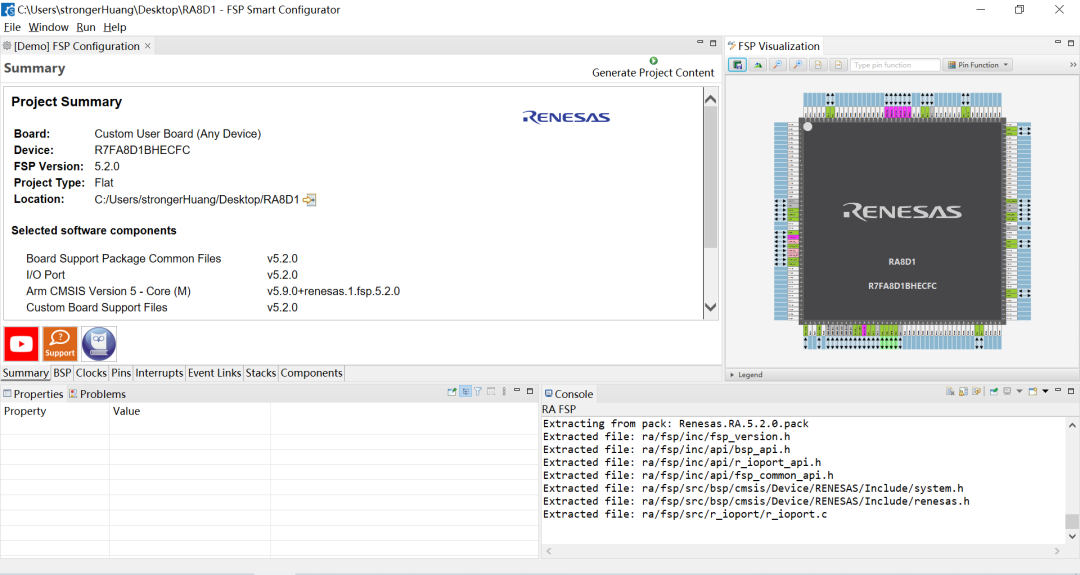Screen dimensions: 1080x575
Task: Show hidden toolbar items via chevron
Action: 1071,65
